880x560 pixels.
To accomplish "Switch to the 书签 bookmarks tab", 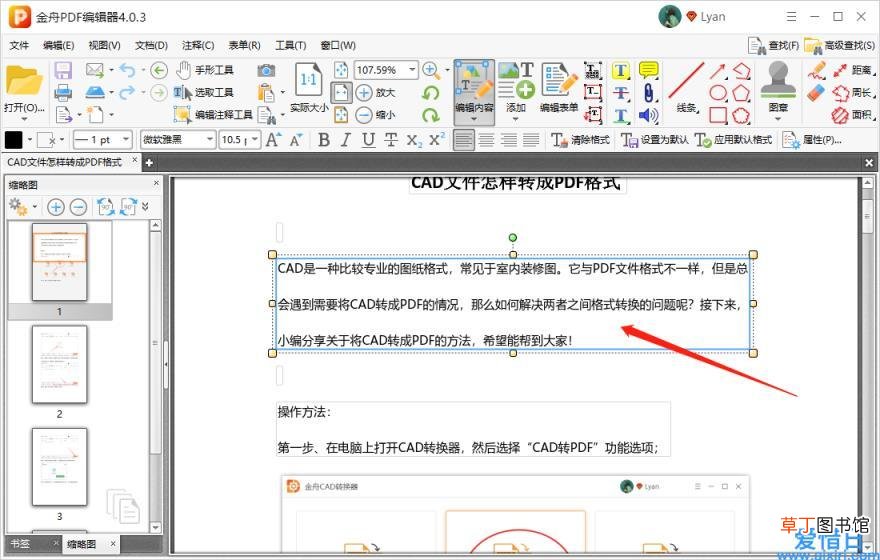I will (20, 544).
